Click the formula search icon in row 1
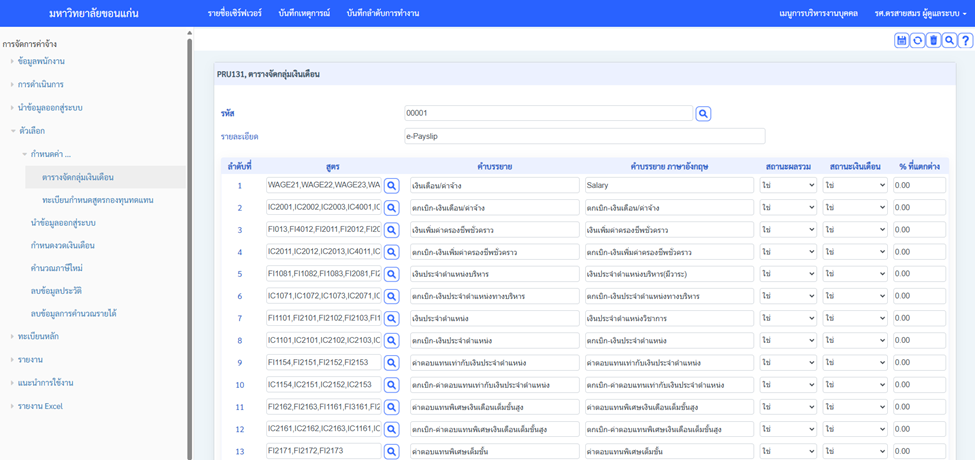This screenshot has width=975, height=460. [392, 186]
